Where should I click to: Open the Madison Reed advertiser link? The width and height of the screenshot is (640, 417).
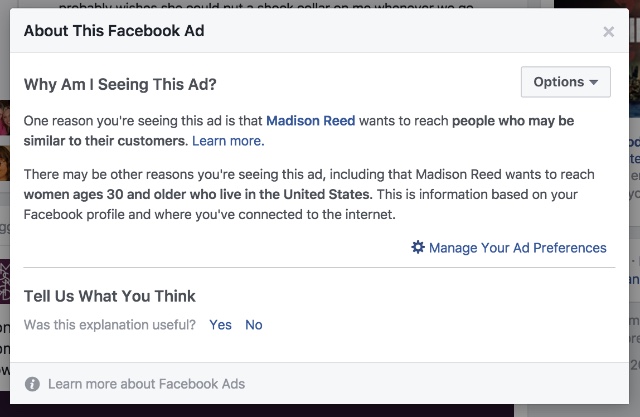click(311, 121)
